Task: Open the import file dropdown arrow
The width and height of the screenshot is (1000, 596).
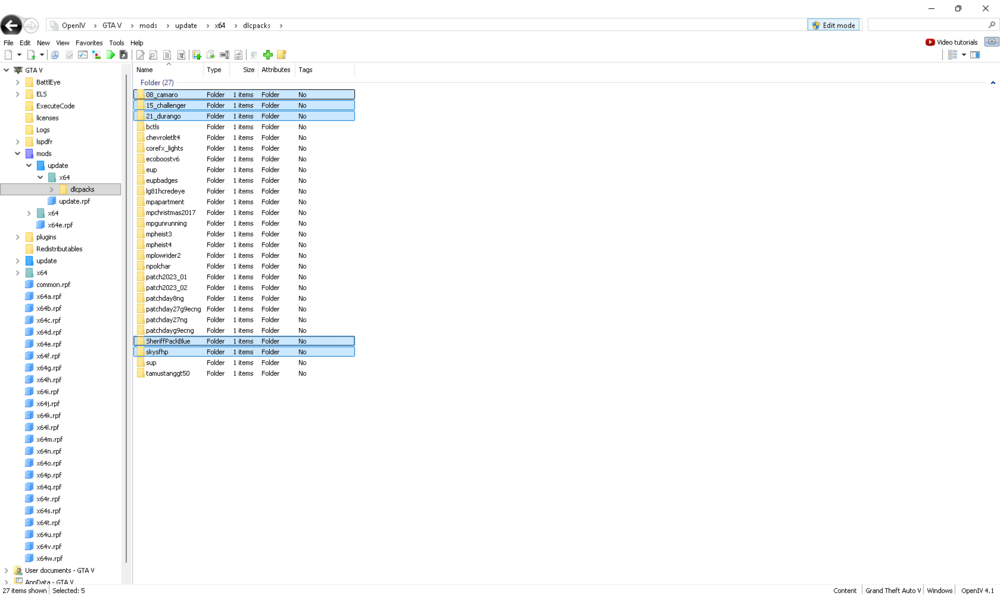Action: click(41, 55)
